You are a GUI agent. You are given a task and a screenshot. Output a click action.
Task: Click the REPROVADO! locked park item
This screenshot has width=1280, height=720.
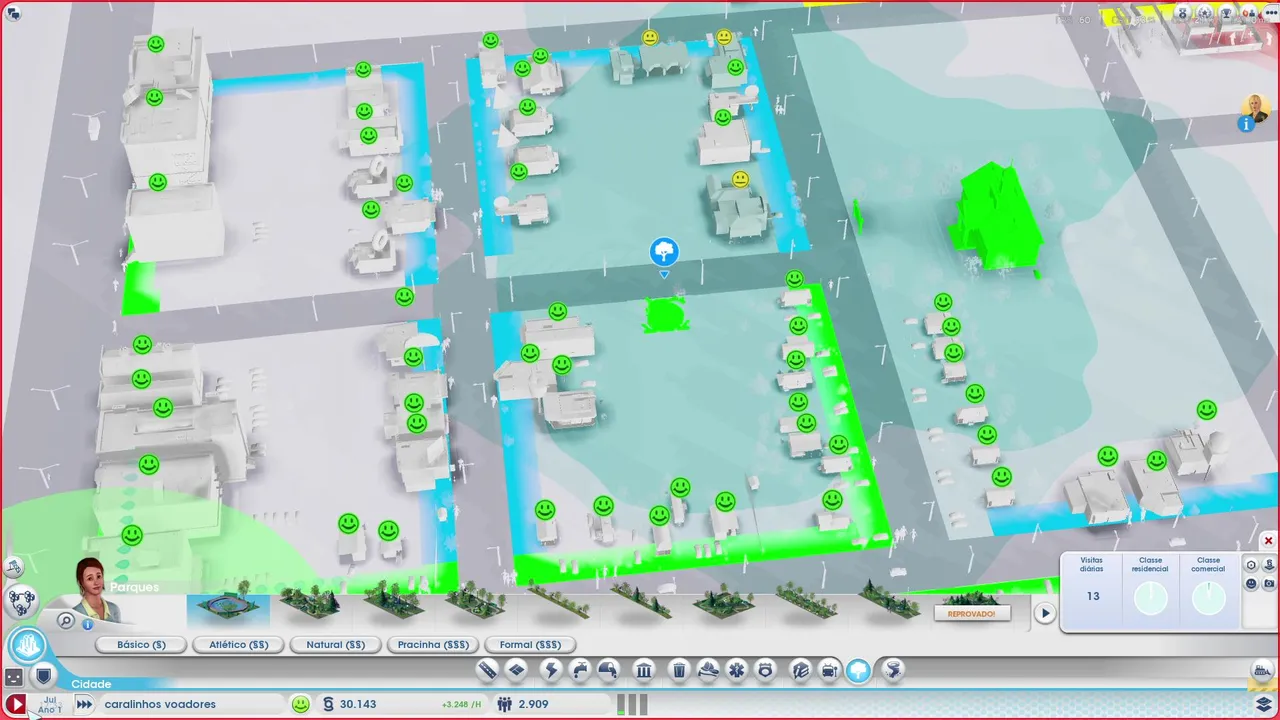(971, 613)
